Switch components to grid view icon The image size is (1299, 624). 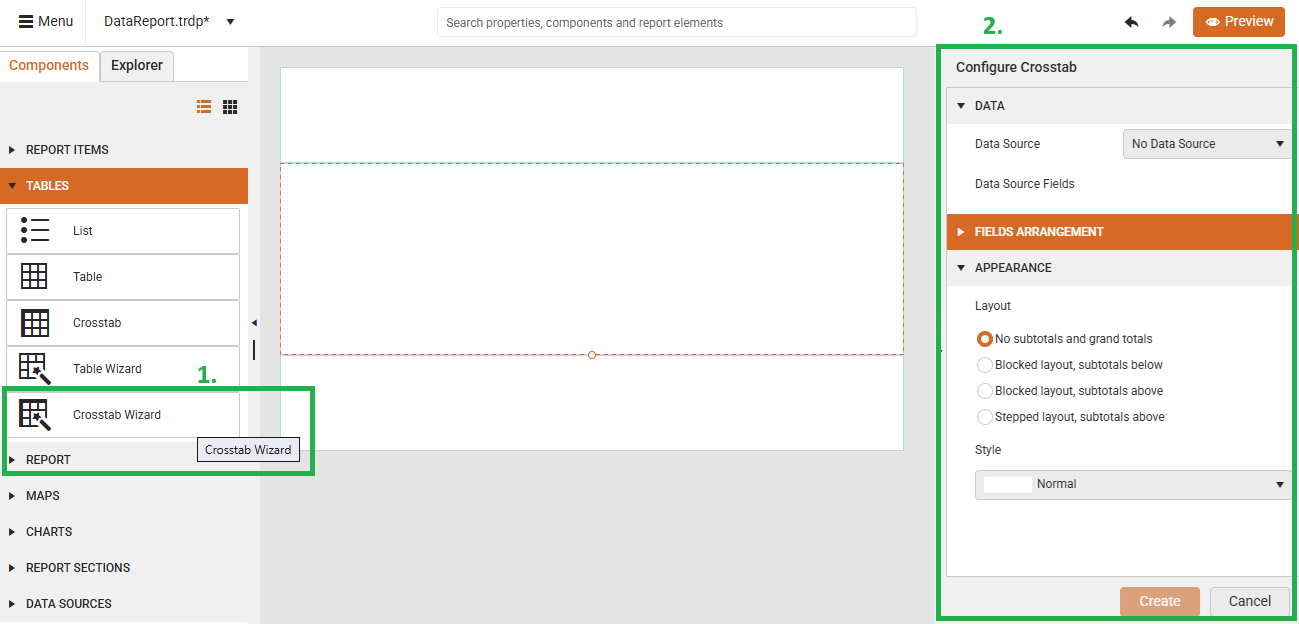coord(230,107)
